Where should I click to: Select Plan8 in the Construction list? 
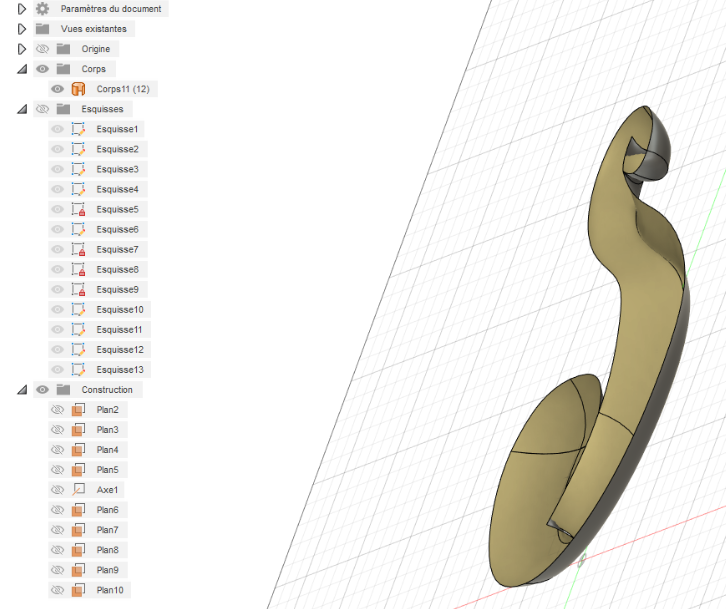[x=107, y=550]
